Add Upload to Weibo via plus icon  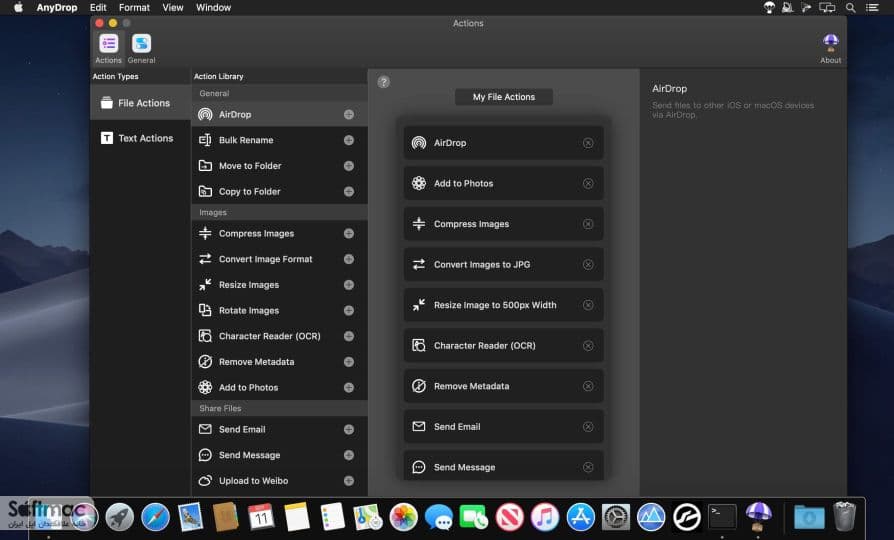pyautogui.click(x=349, y=481)
